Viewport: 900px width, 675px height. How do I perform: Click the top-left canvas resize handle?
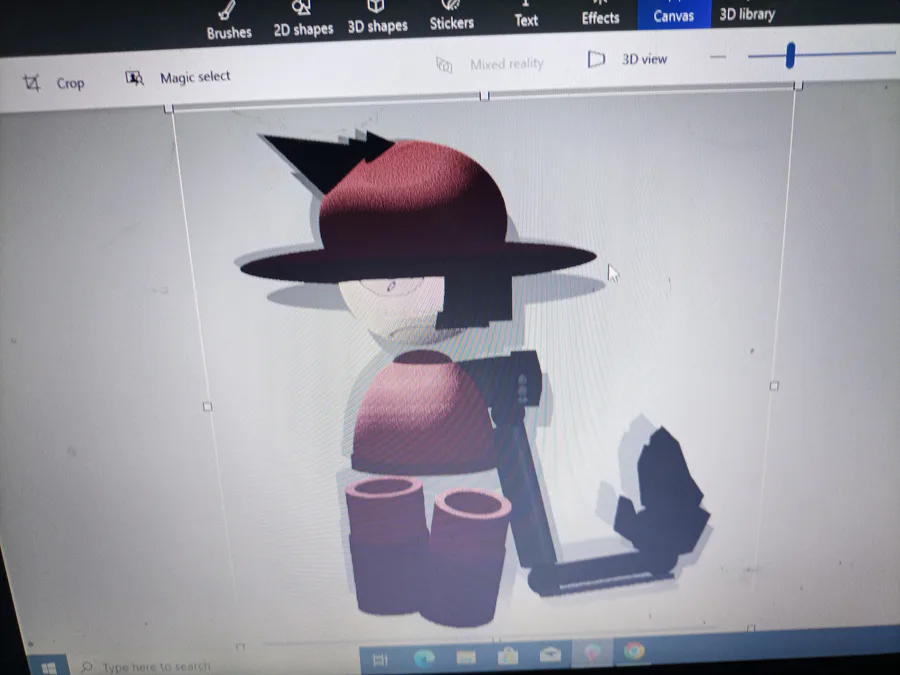click(x=168, y=108)
